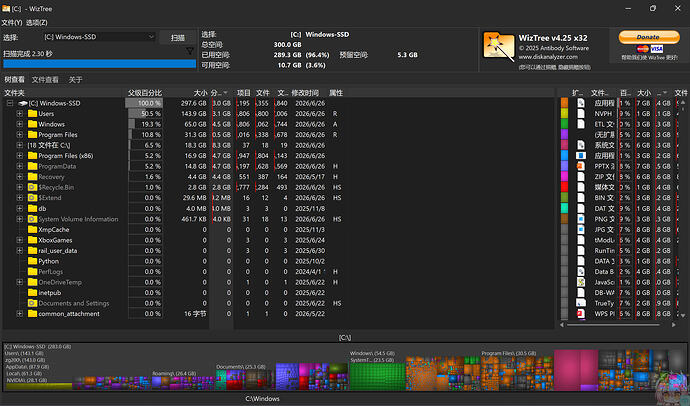Collapse the C: Windows-SSD root node
690x406 pixels.
click(10, 103)
